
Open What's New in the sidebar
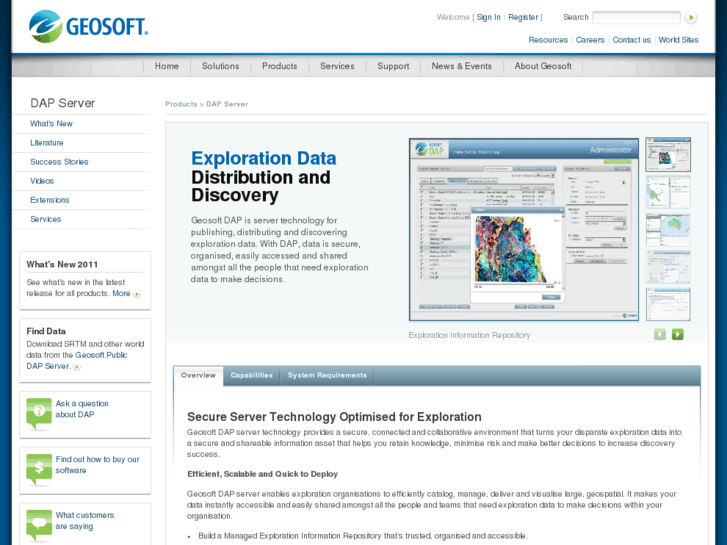point(51,124)
